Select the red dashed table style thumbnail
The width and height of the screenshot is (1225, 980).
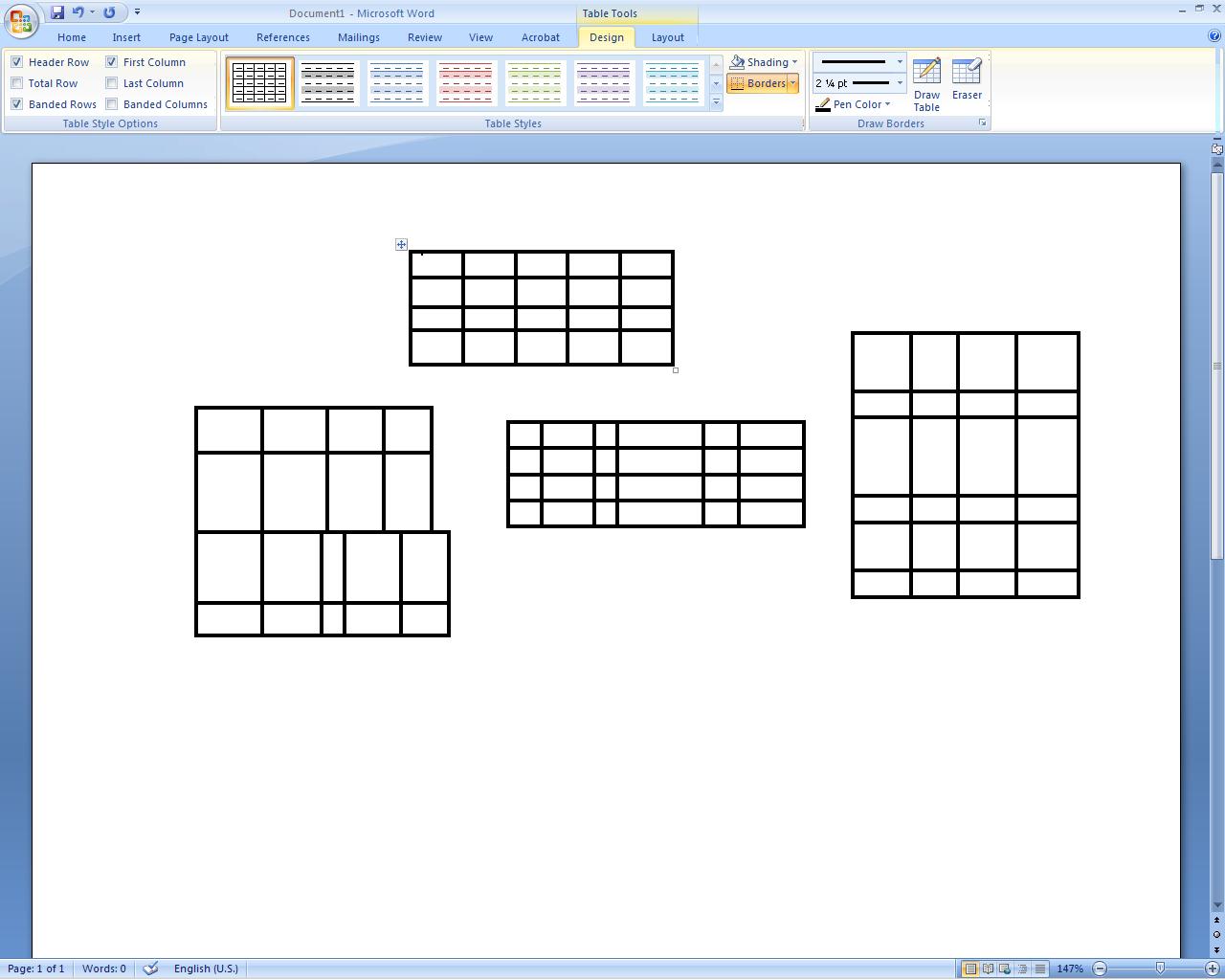pyautogui.click(x=465, y=83)
